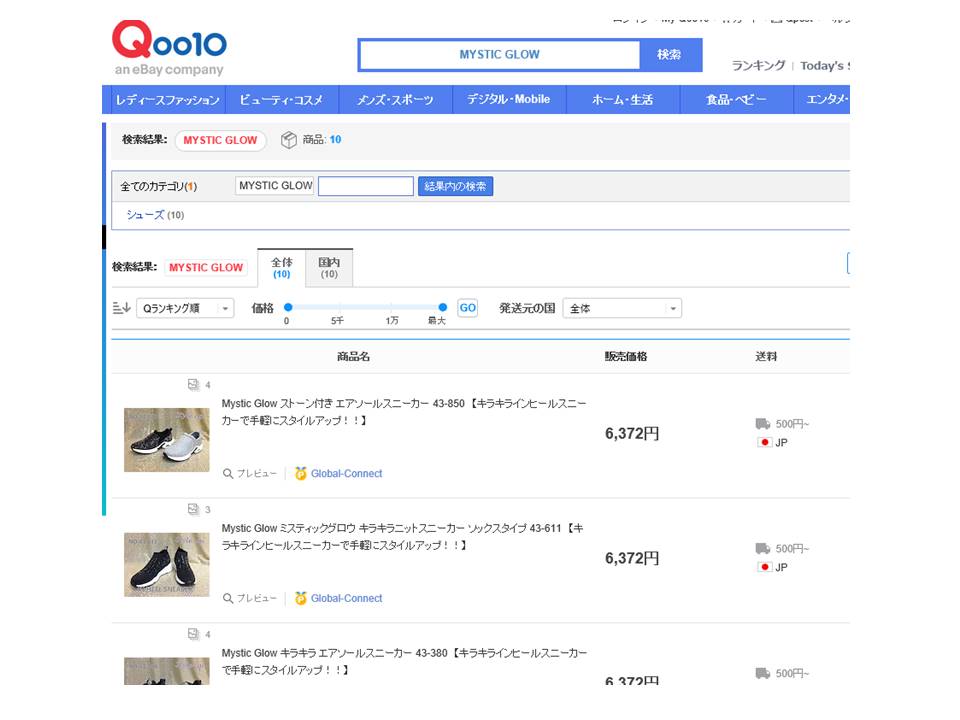
Task: Click the 43-380 sneaker product thumbnail
Action: click(x=167, y=671)
